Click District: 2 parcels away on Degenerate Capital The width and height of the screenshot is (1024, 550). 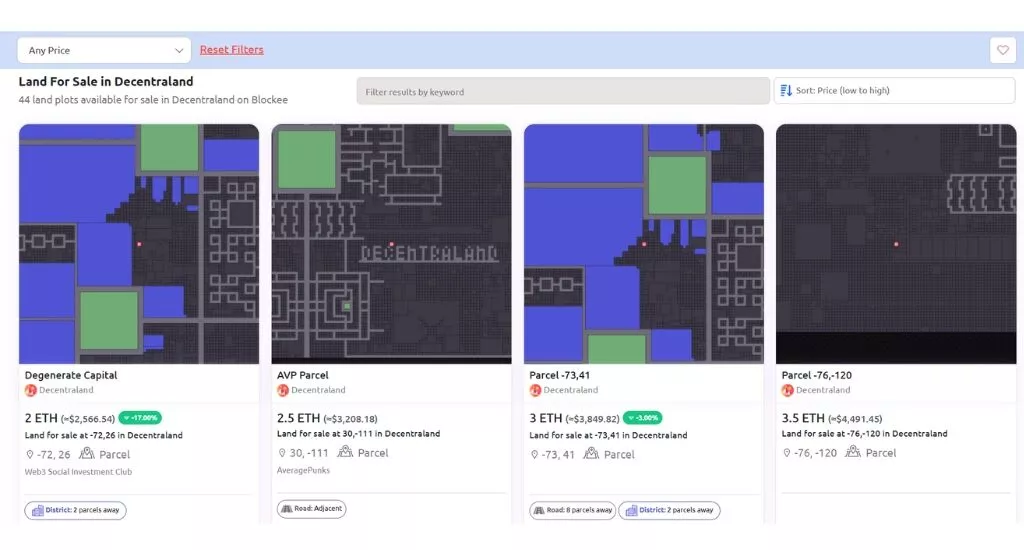tap(76, 510)
